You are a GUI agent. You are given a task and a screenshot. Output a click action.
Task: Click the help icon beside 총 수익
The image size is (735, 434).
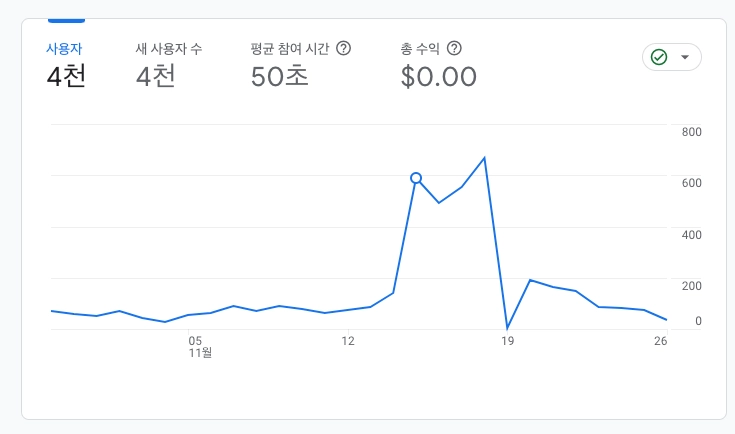[454, 48]
